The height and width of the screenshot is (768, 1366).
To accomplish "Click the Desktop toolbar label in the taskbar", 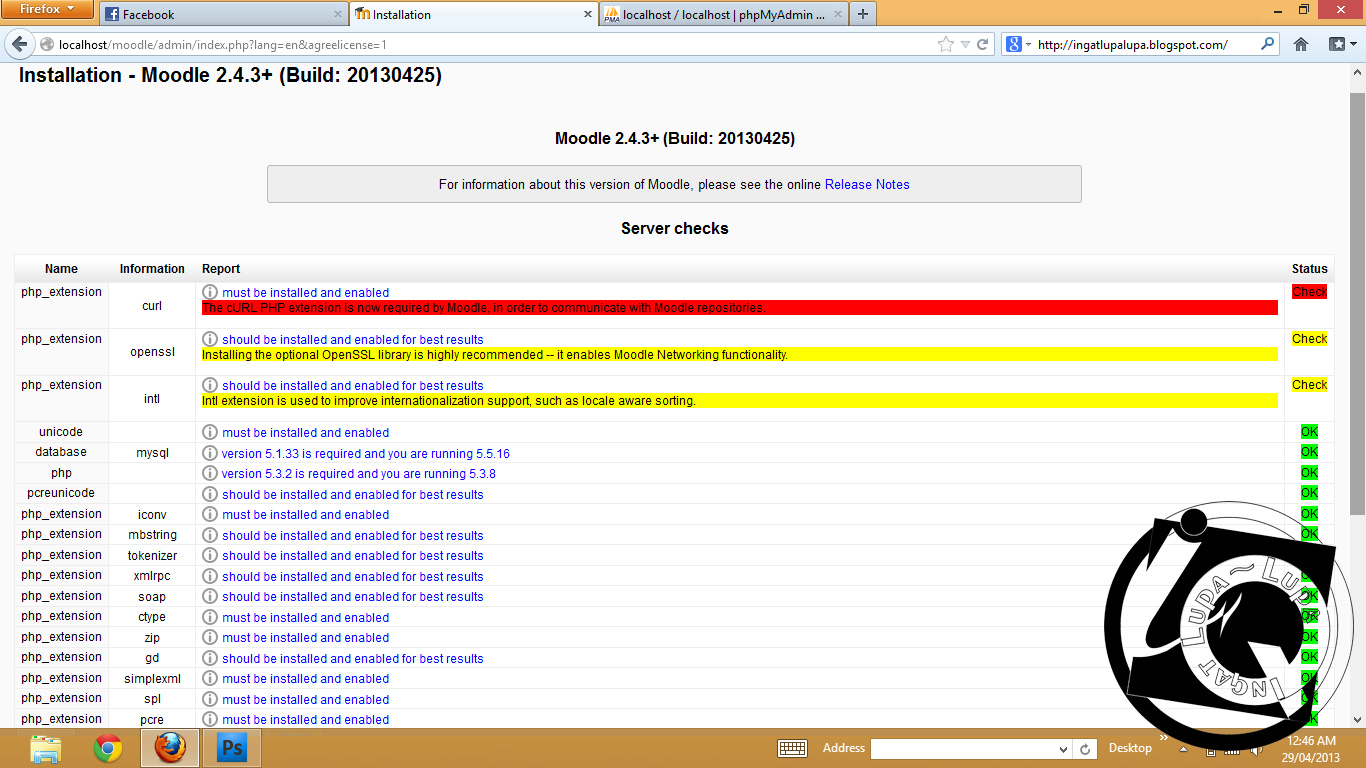I will 1130,748.
